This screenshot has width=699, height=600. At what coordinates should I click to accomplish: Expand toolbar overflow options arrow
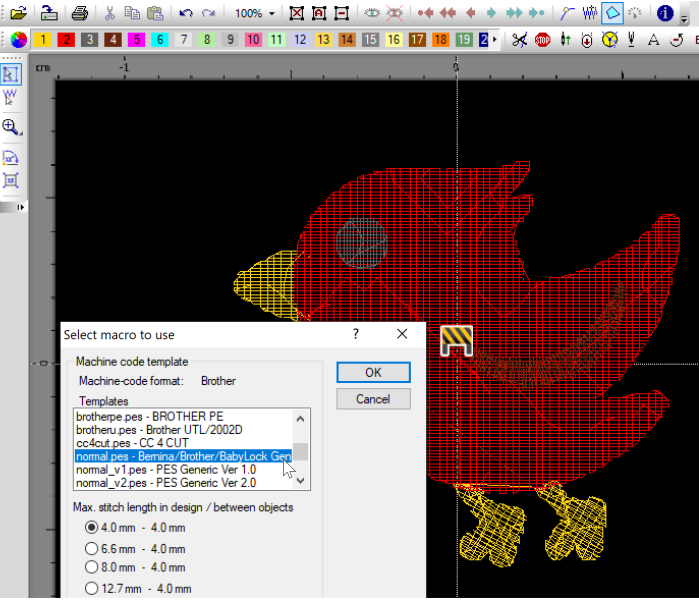coord(685,19)
